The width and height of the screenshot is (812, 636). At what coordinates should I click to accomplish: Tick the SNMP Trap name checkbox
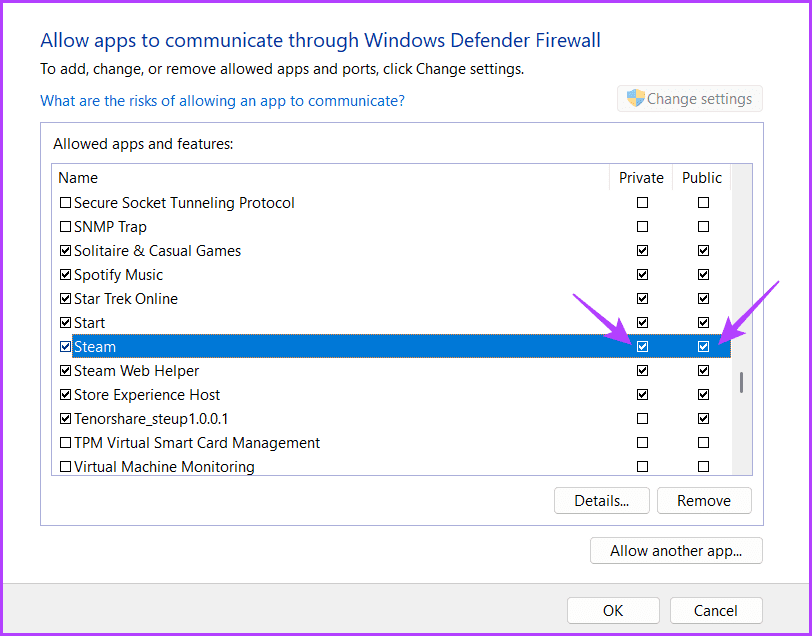[65, 227]
